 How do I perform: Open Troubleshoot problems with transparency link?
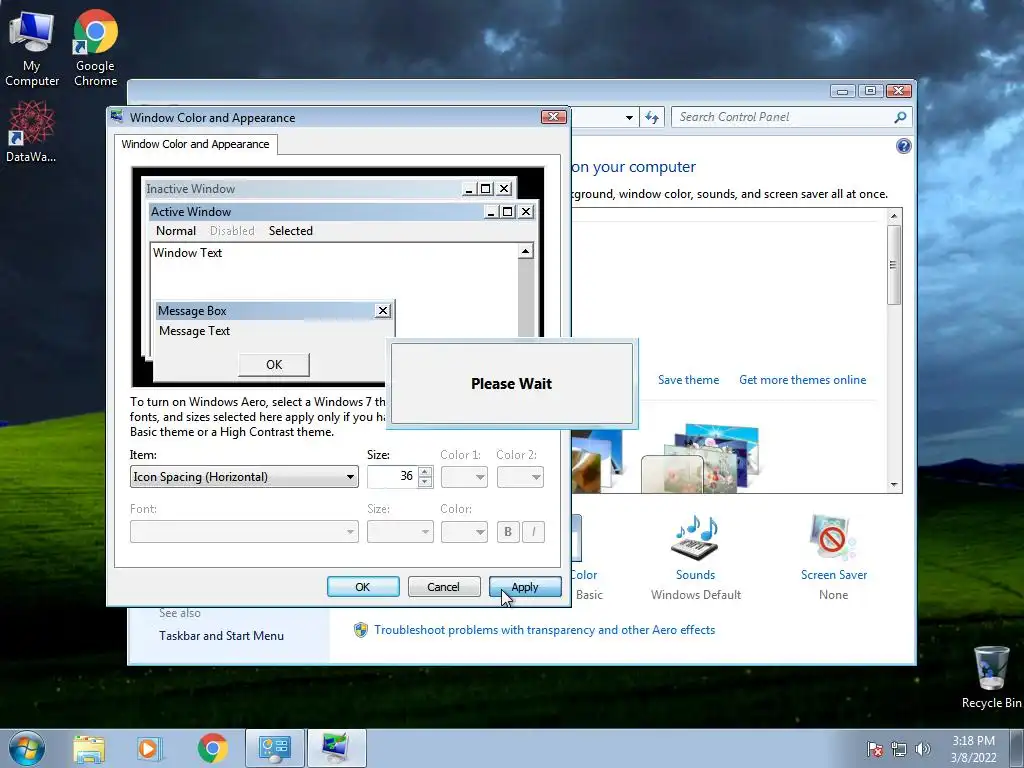[545, 630]
